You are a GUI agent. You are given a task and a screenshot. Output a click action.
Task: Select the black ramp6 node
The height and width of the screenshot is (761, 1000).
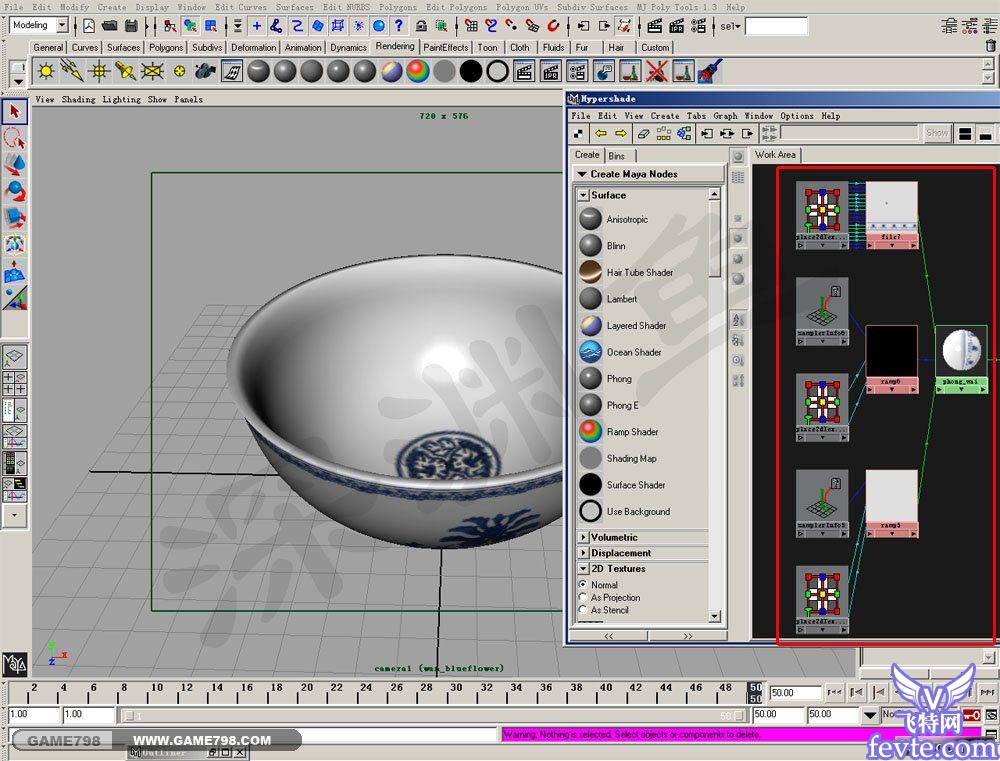(x=892, y=359)
